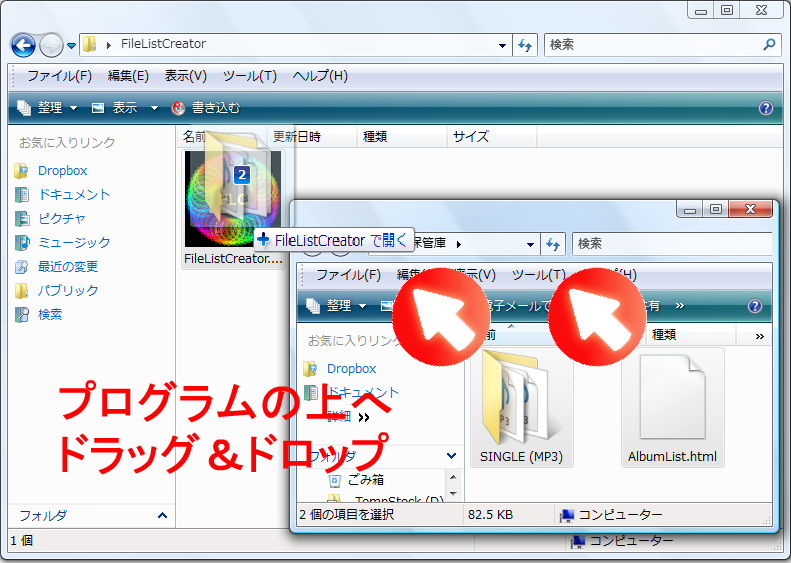Open address bar history dropdown in back window
Screen dimensions: 791x563
(x=502, y=45)
